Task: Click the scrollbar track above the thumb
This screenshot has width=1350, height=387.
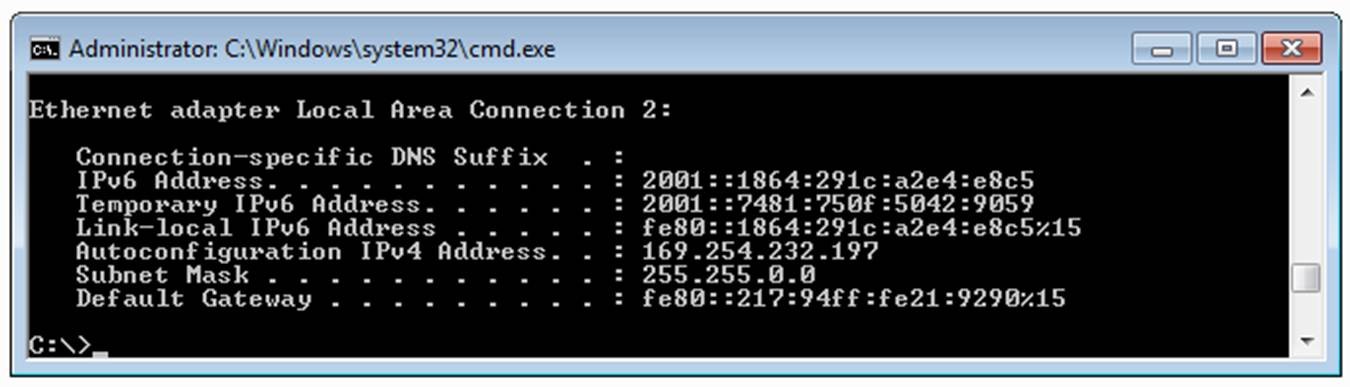Action: [1306, 184]
